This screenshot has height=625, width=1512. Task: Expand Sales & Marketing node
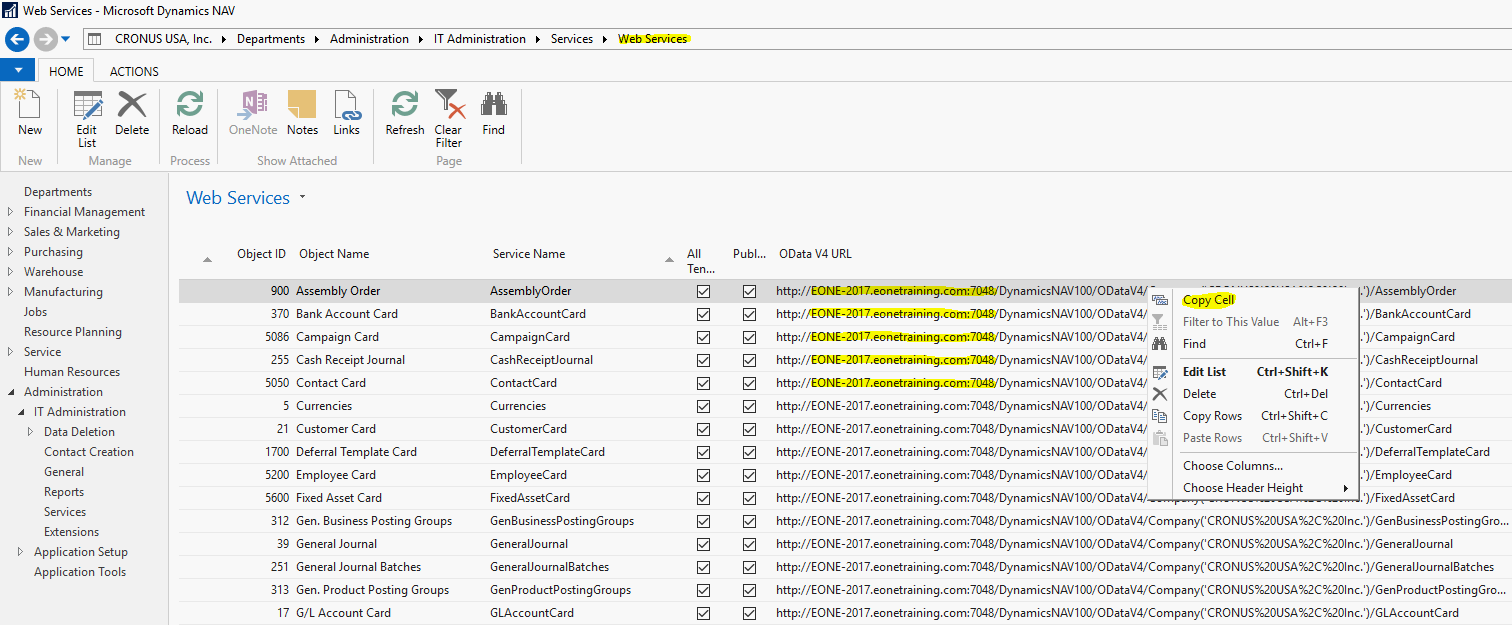(10, 232)
